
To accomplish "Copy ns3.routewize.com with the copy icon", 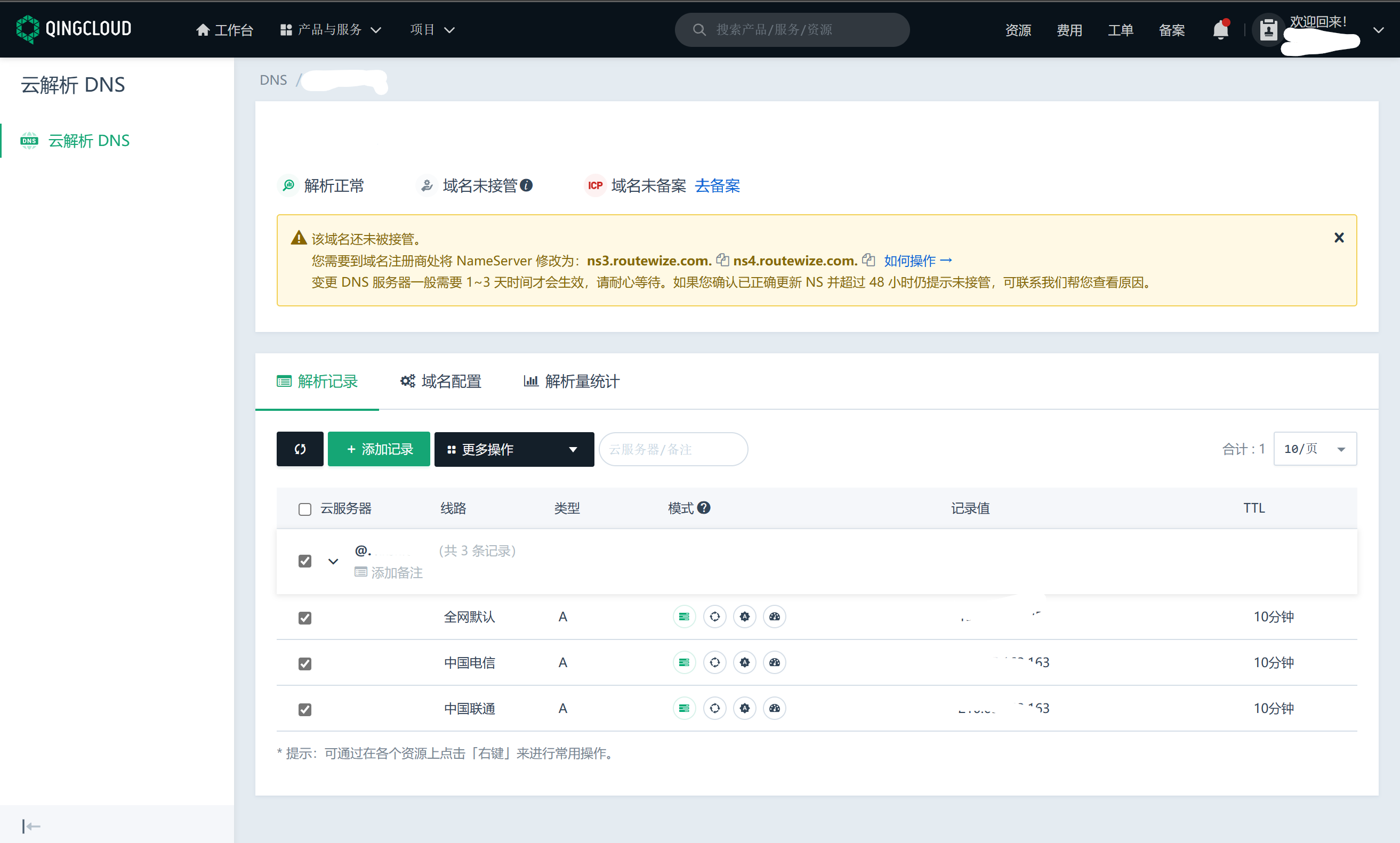I will tap(723, 260).
